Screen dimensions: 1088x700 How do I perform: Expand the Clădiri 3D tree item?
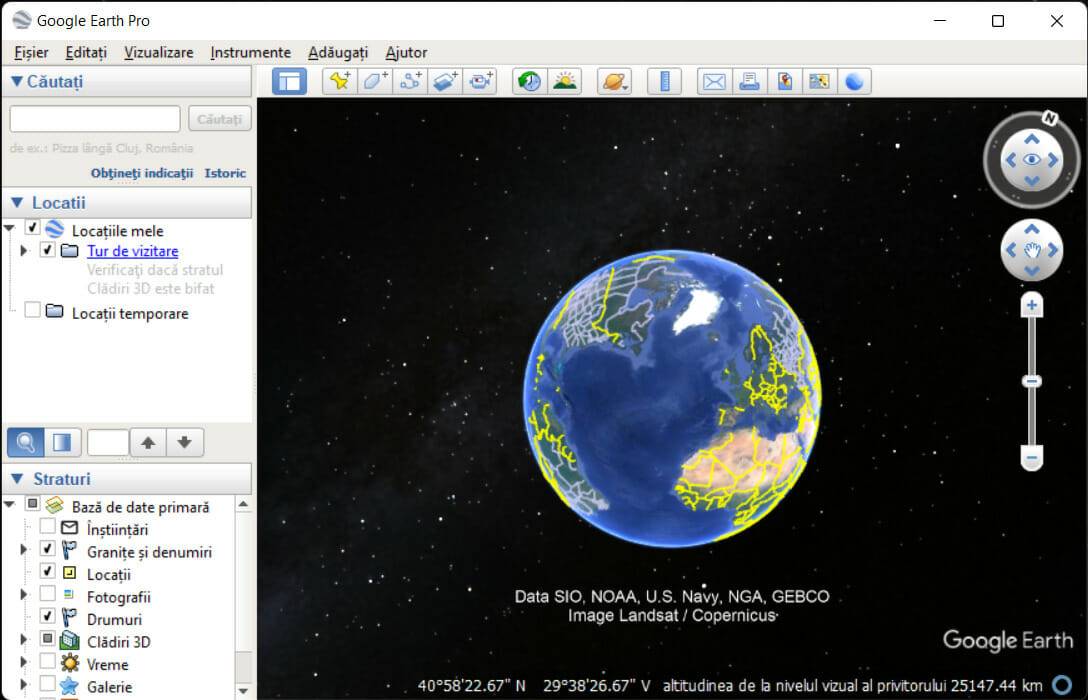click(24, 641)
